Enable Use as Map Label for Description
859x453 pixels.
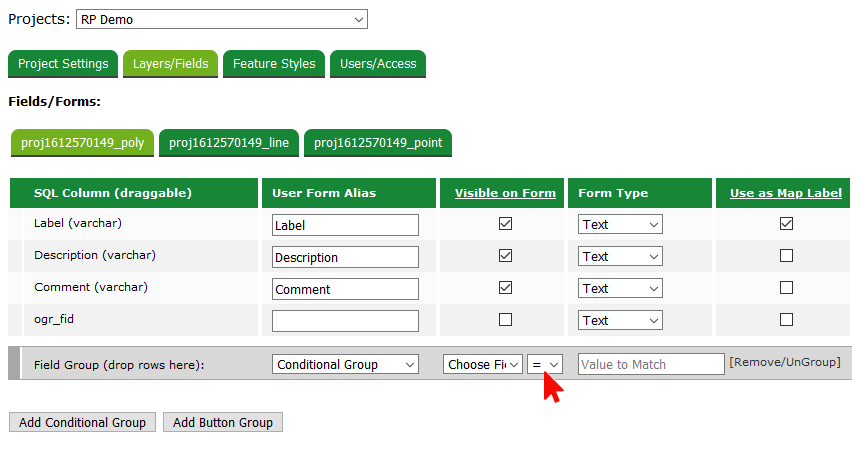click(x=786, y=256)
